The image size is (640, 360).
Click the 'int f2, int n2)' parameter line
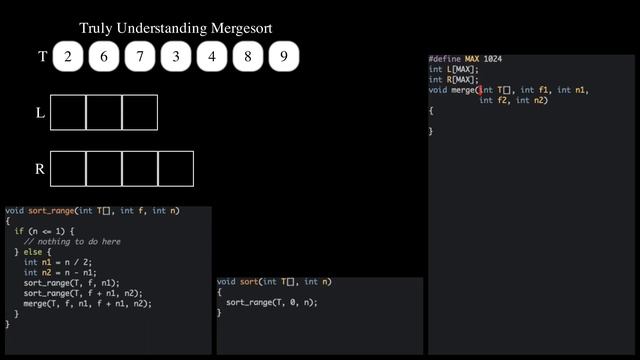coord(513,100)
